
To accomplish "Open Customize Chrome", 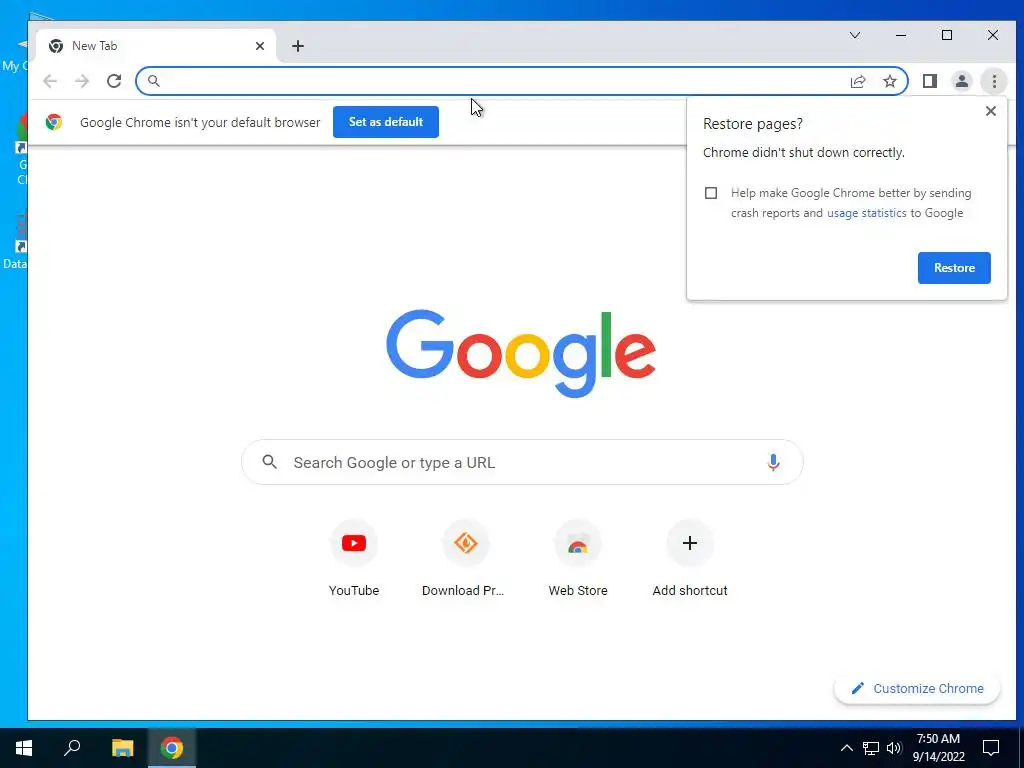I will click(917, 688).
